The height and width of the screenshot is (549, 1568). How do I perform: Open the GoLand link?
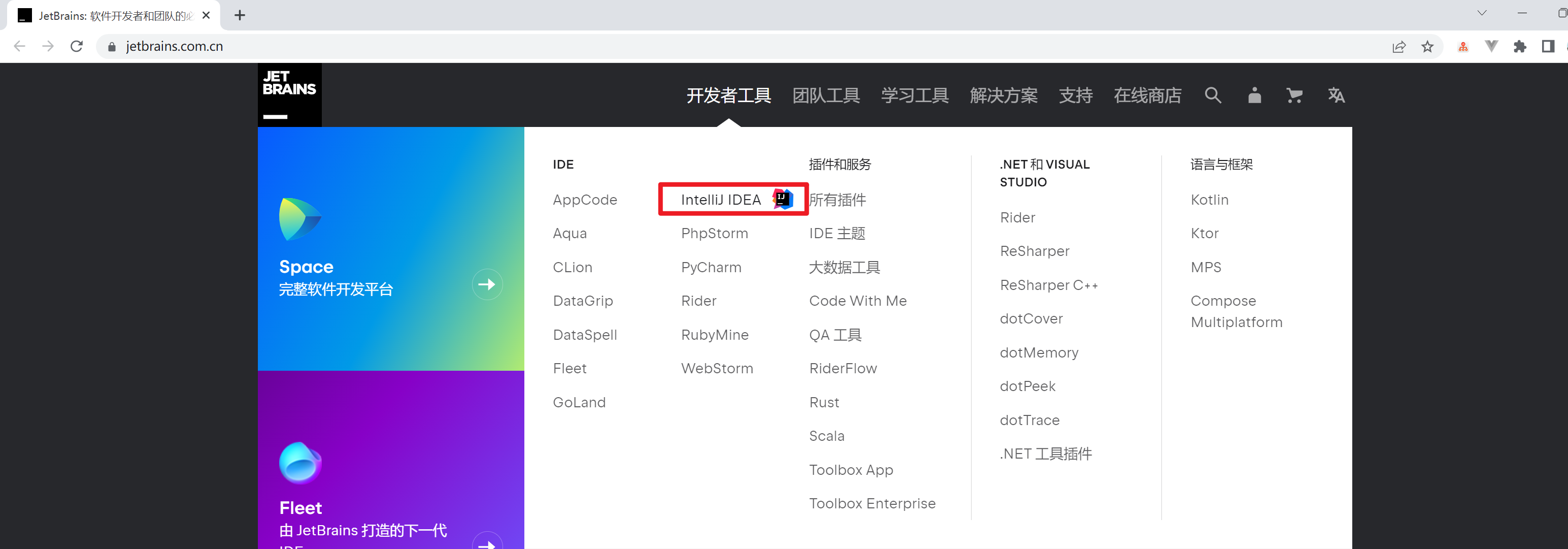579,402
